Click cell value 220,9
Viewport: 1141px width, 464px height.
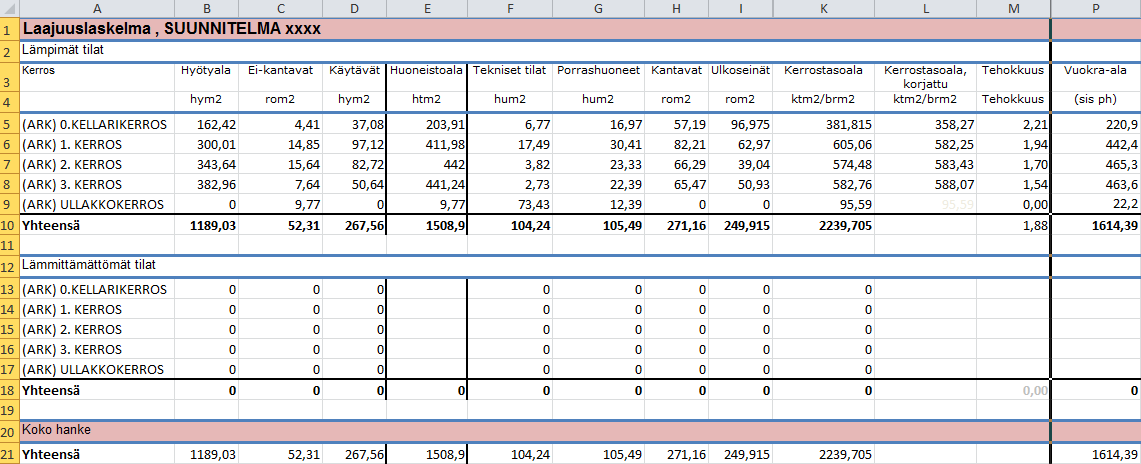tap(1096, 124)
